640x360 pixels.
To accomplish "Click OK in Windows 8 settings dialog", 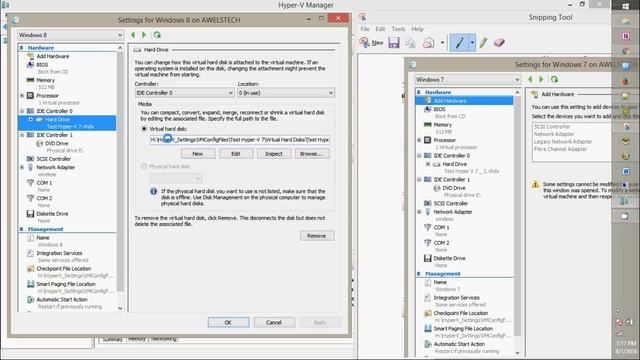I will [x=228, y=322].
